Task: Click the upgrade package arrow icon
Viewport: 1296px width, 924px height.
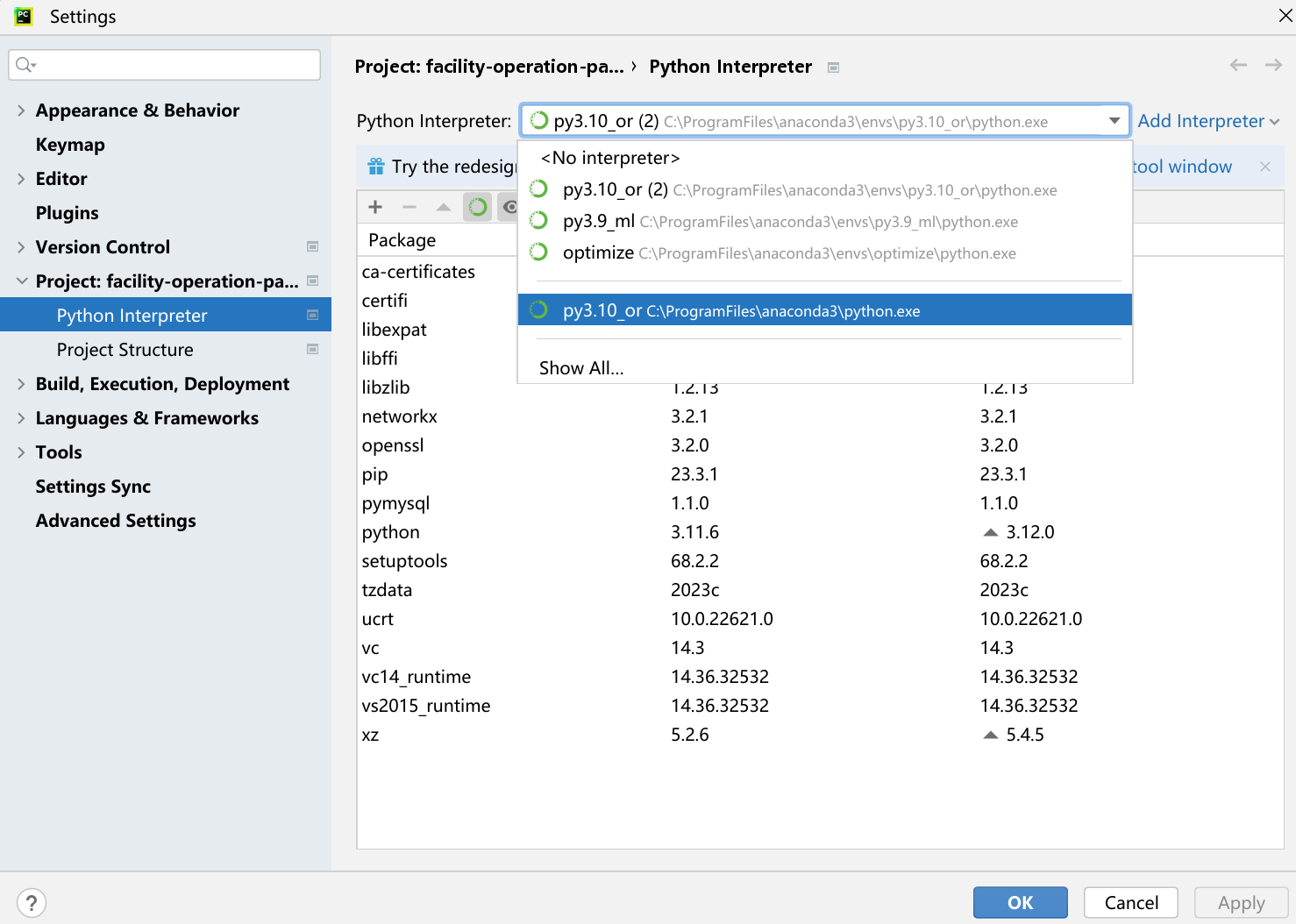Action: 444,207
